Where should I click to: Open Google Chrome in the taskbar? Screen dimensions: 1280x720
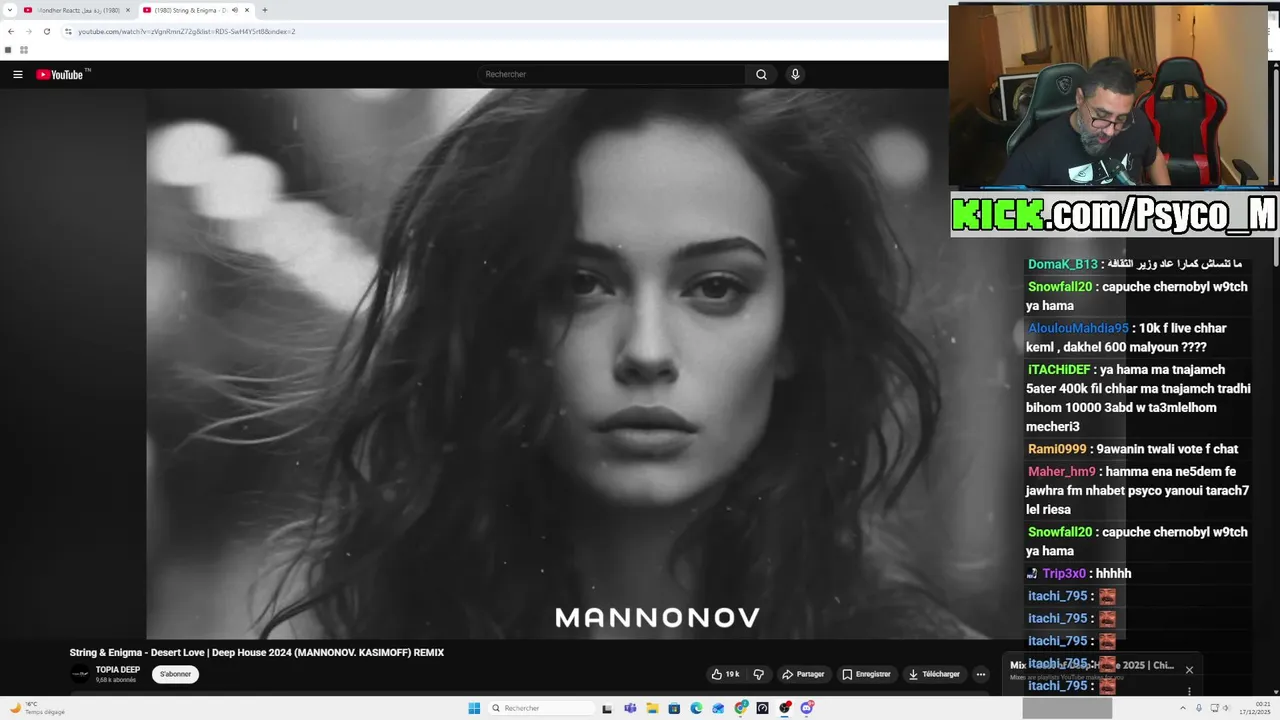tap(741, 708)
